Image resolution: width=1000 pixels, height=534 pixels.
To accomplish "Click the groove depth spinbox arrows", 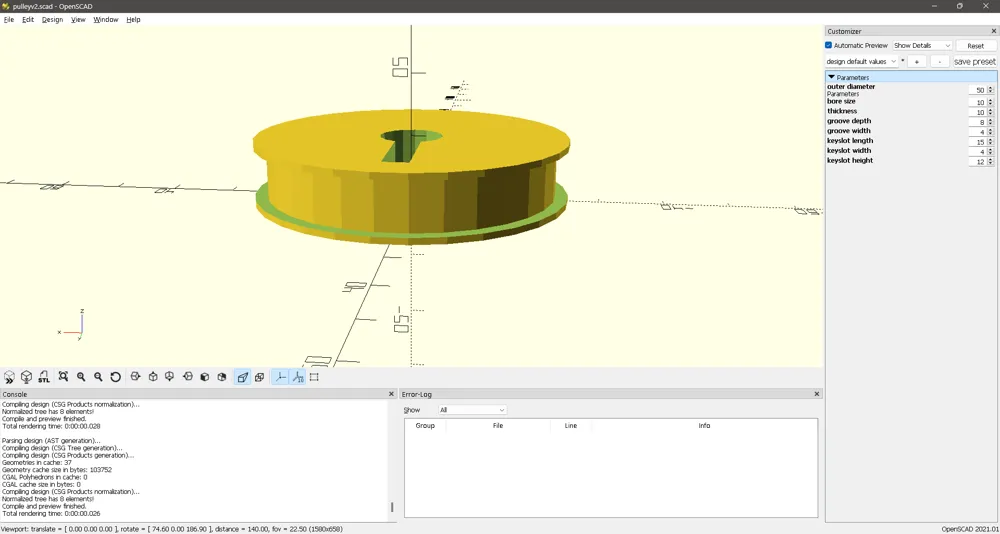I will point(990,122).
